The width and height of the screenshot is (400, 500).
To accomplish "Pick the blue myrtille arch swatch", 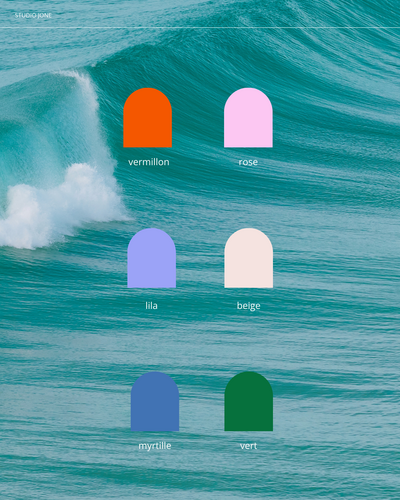I will click(155, 401).
